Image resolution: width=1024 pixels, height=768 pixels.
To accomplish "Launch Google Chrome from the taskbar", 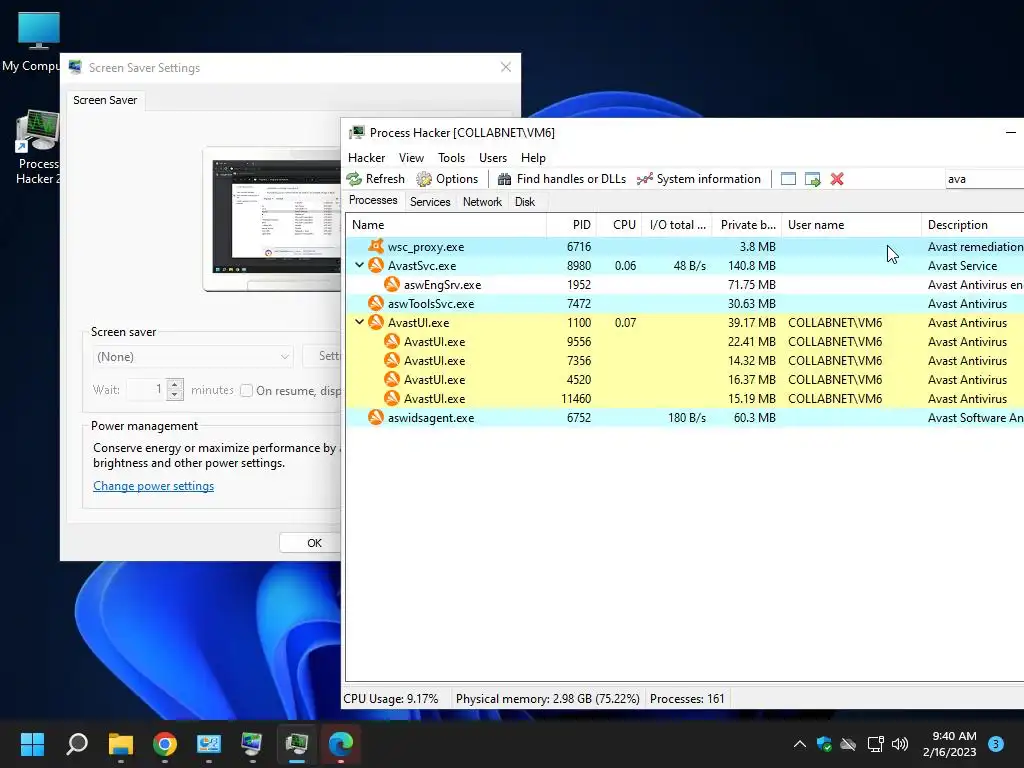I will point(165,744).
